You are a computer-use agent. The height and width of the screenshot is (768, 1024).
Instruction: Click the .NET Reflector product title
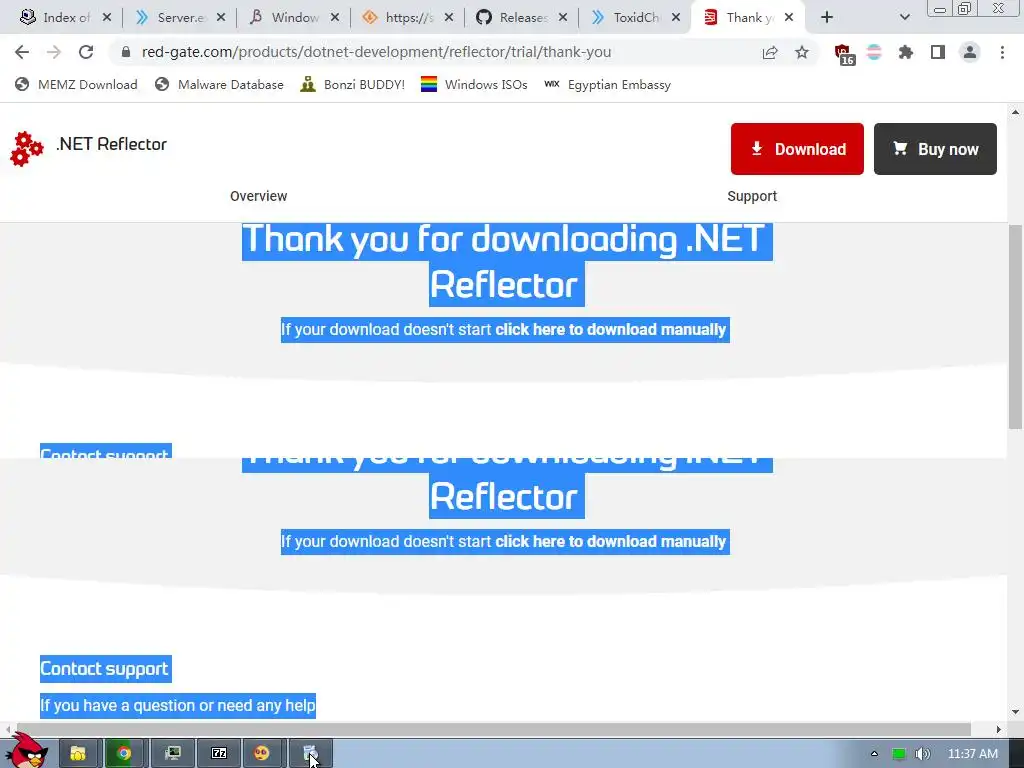click(111, 144)
